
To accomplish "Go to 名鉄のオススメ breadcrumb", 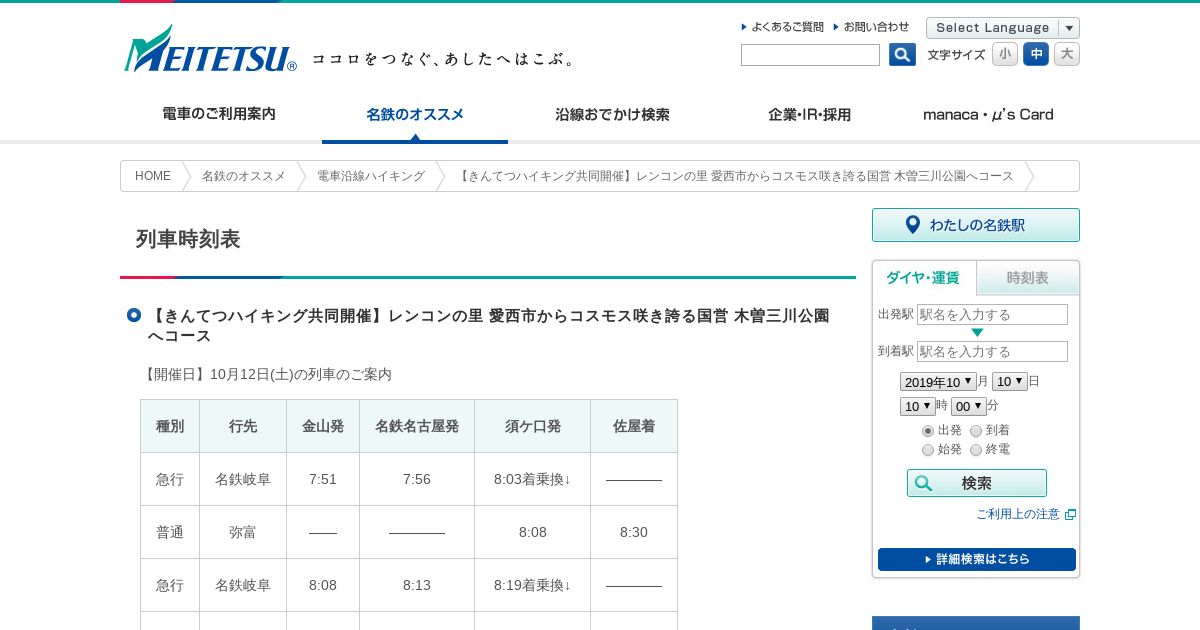I will 244,176.
